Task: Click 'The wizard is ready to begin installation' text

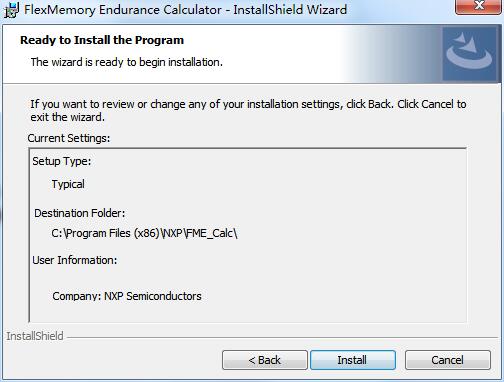Action: coord(127,62)
